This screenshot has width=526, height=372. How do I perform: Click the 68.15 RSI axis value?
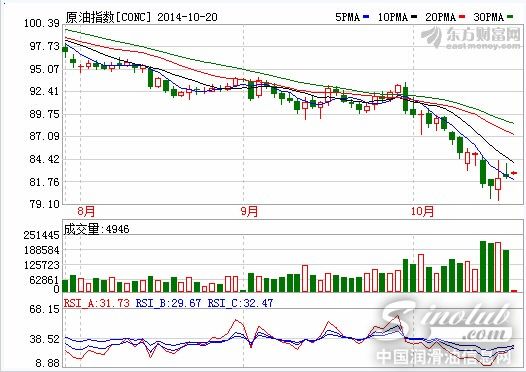coord(45,309)
